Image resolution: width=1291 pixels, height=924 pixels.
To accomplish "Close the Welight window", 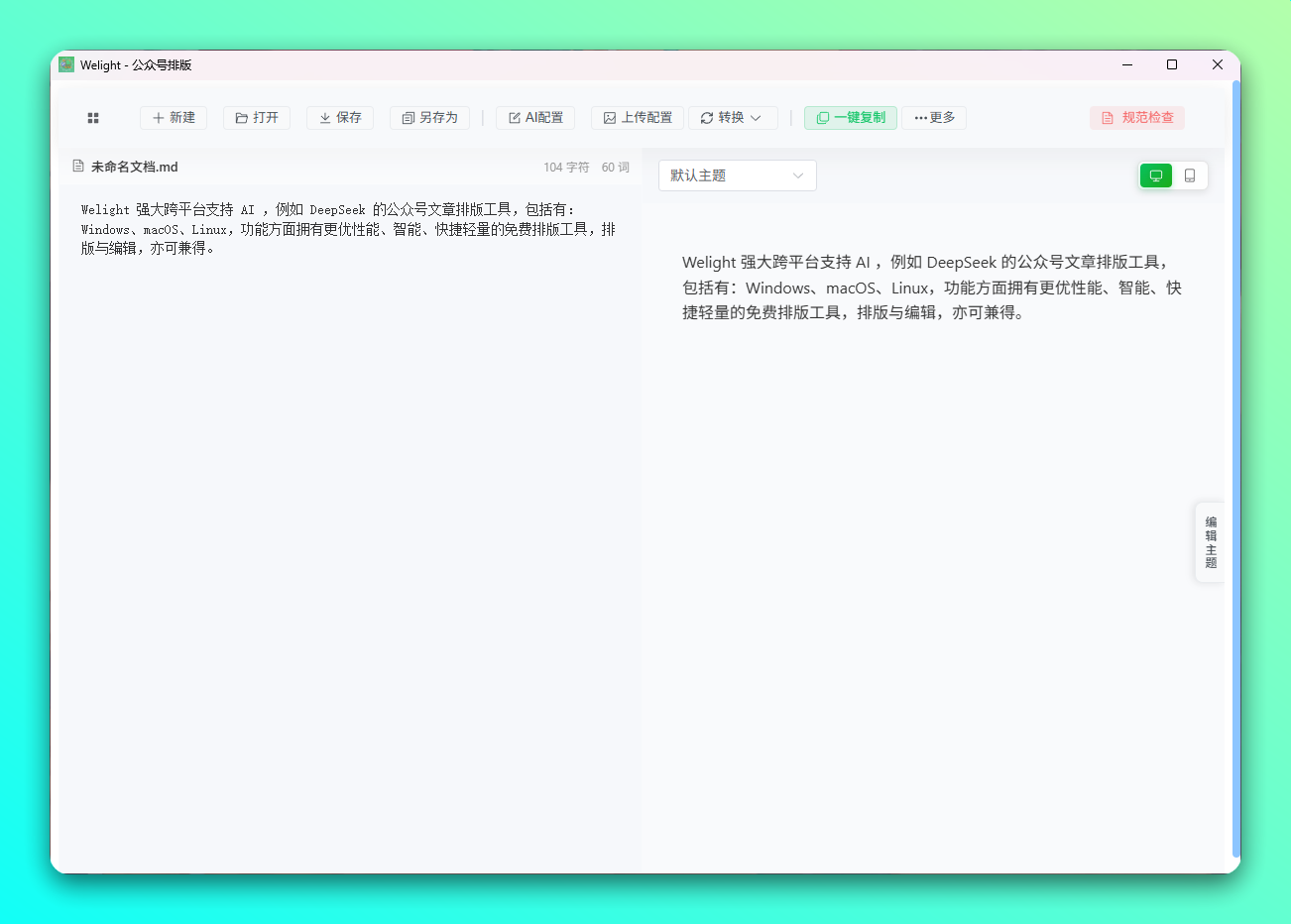I will click(1218, 64).
